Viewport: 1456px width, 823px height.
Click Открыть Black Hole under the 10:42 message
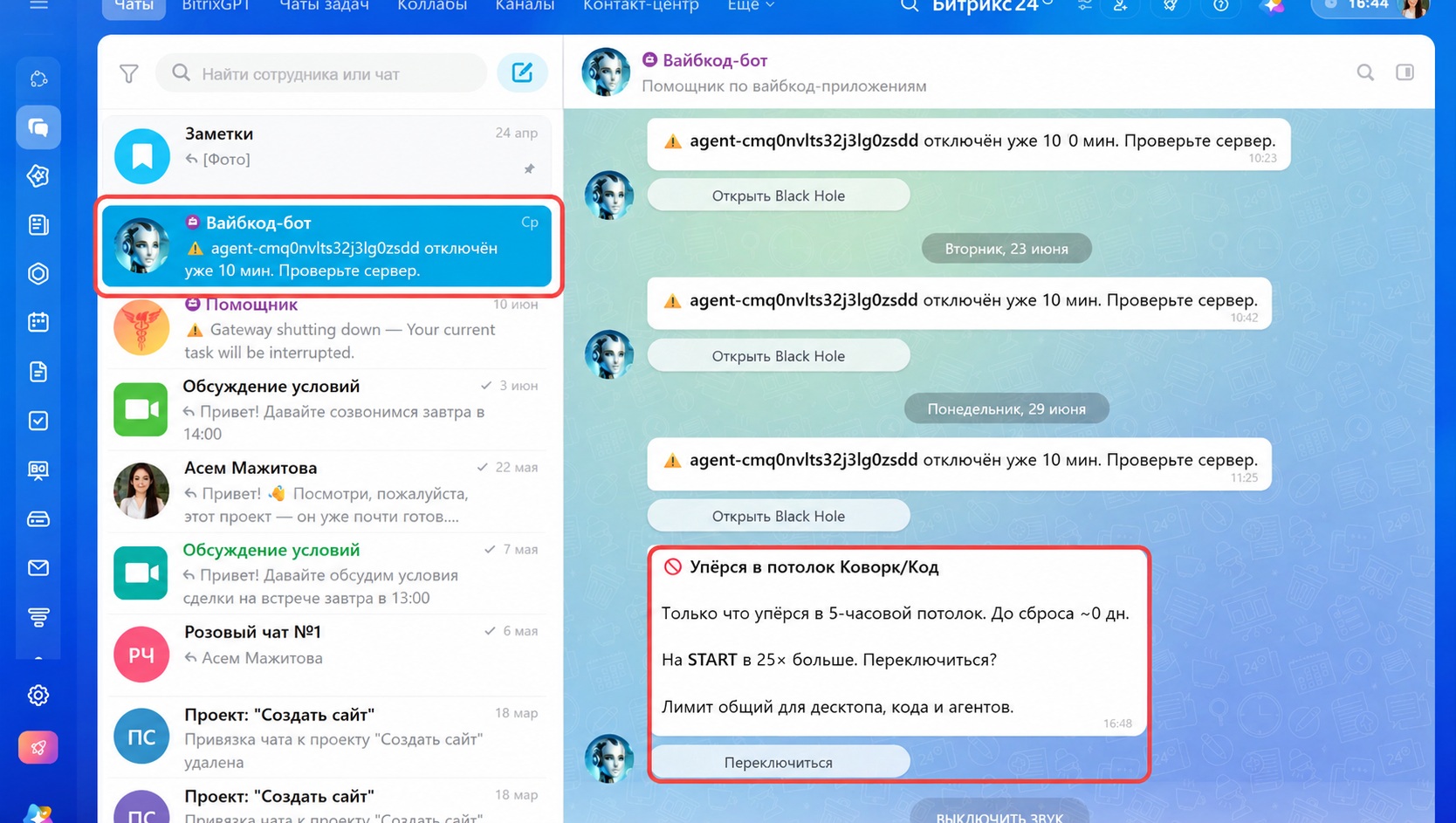(779, 356)
